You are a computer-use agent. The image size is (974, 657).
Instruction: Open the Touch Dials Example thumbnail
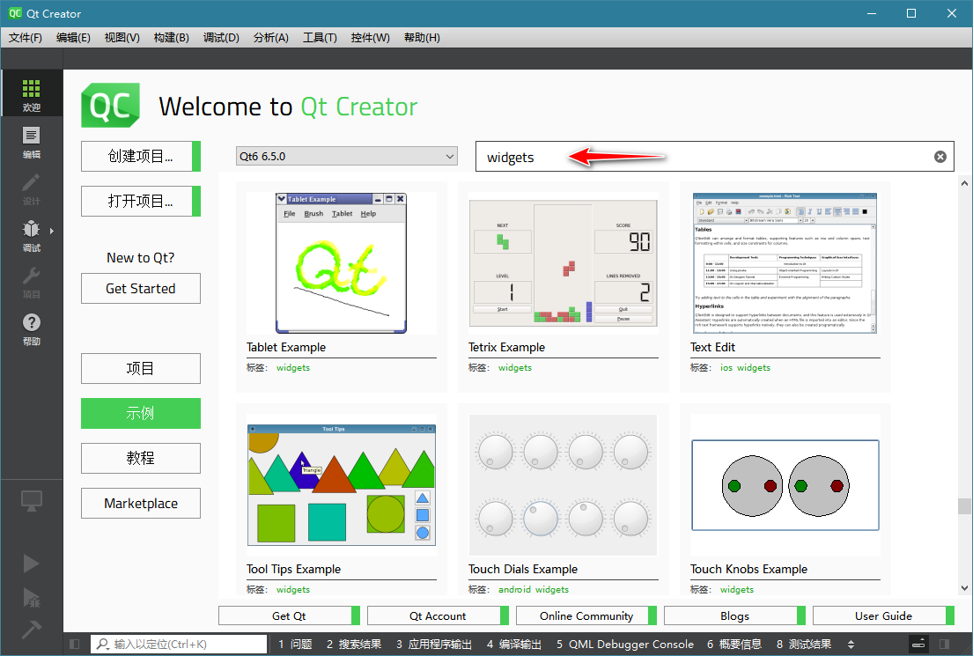pyautogui.click(x=563, y=485)
